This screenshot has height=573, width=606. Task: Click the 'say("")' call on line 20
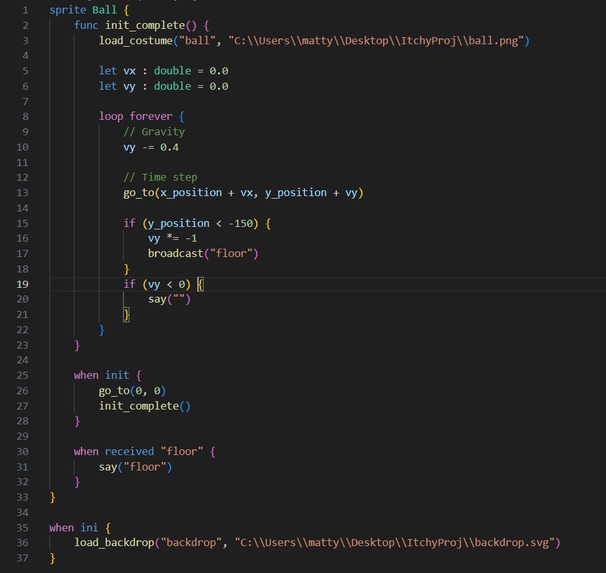point(169,299)
